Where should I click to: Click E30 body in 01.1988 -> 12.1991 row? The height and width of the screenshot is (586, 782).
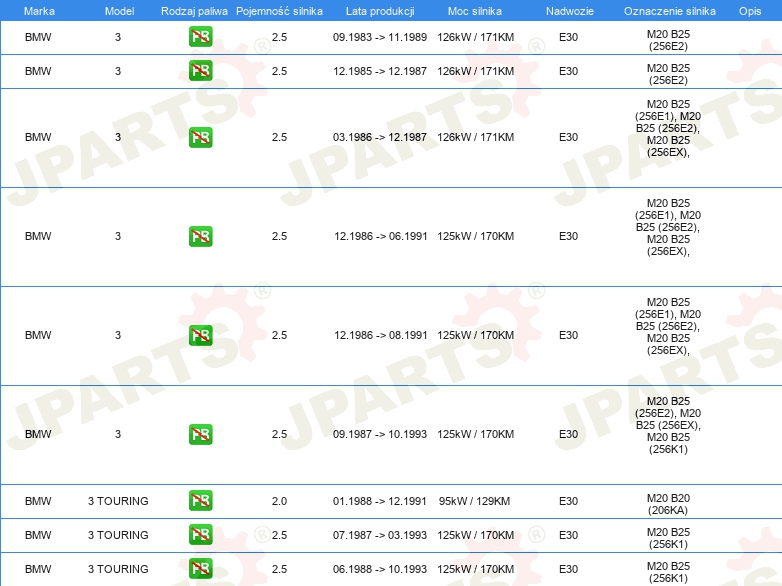[x=569, y=501]
